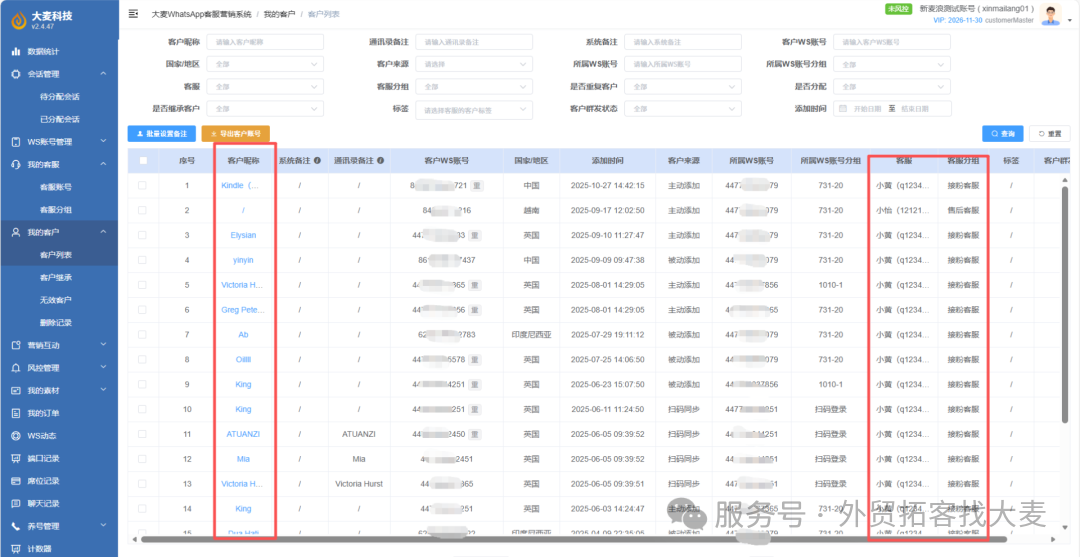Open the 是否继承客户 dropdown
This screenshot has width=1080, height=557.
(265, 109)
